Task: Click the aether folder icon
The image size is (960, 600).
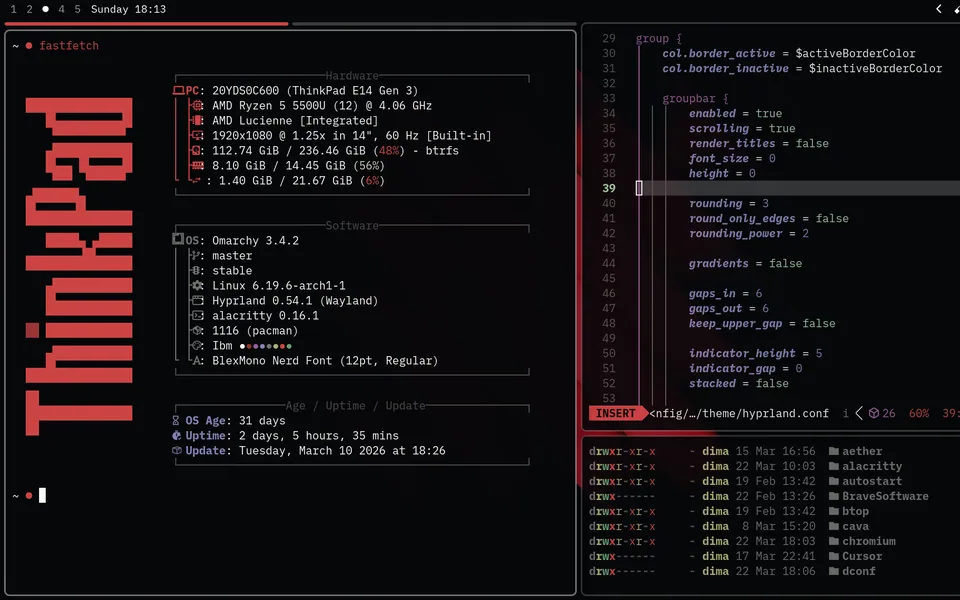Action: point(833,451)
